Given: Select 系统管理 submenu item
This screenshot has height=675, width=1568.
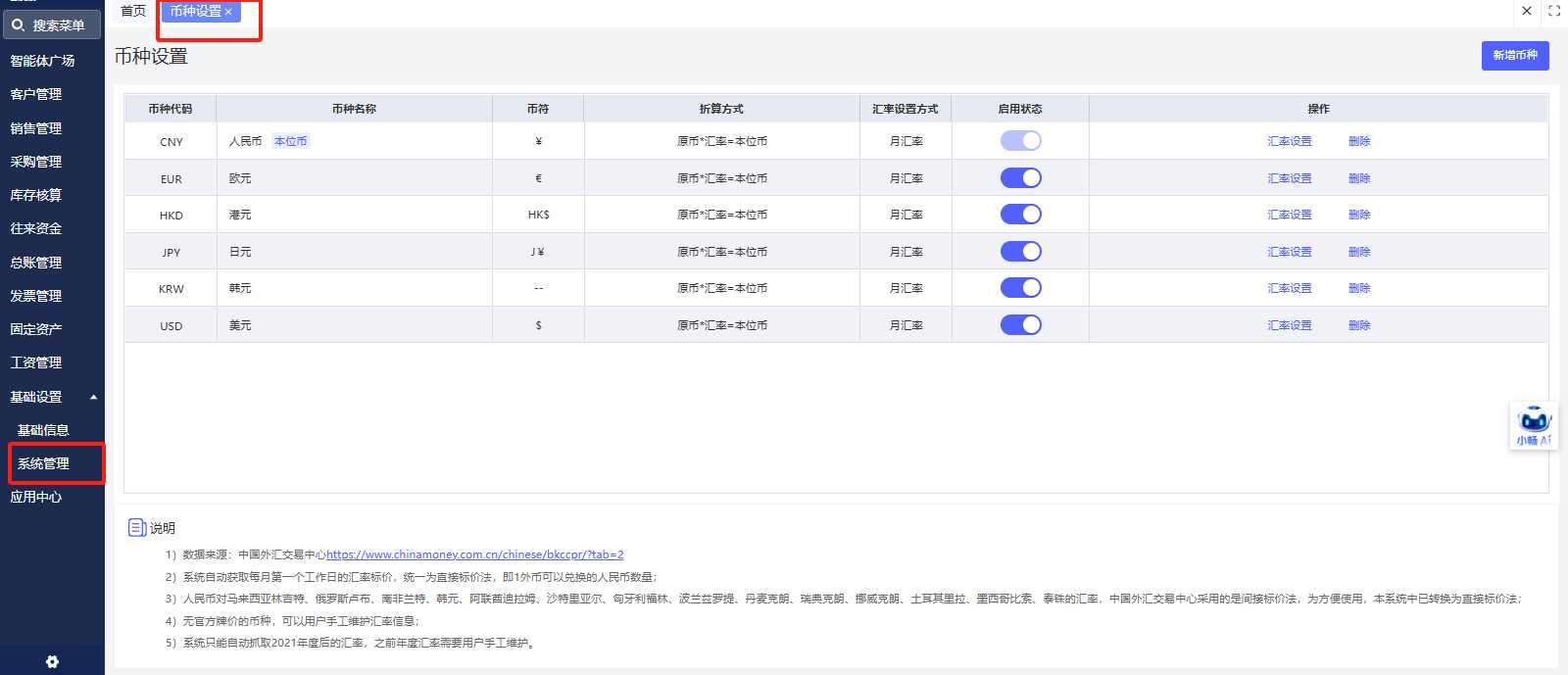Looking at the screenshot, I should (x=43, y=463).
